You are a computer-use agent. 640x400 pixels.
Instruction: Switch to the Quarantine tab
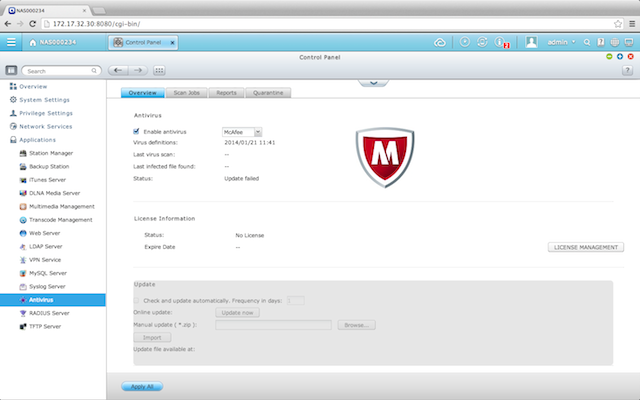[x=268, y=92]
